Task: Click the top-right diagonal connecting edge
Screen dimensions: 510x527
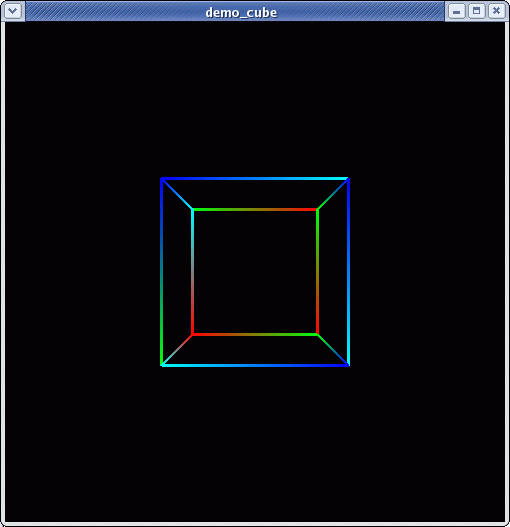Action: (x=333, y=194)
